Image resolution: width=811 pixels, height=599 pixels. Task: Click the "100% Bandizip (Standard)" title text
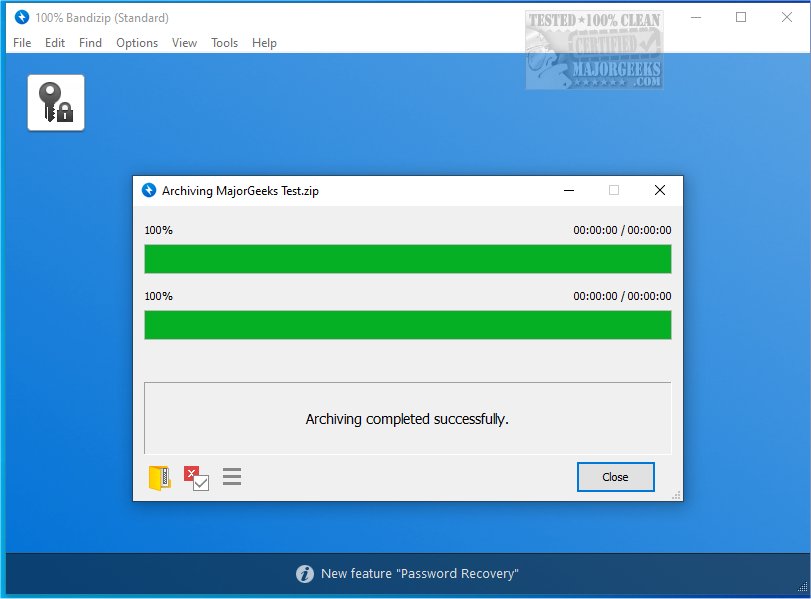pos(102,18)
